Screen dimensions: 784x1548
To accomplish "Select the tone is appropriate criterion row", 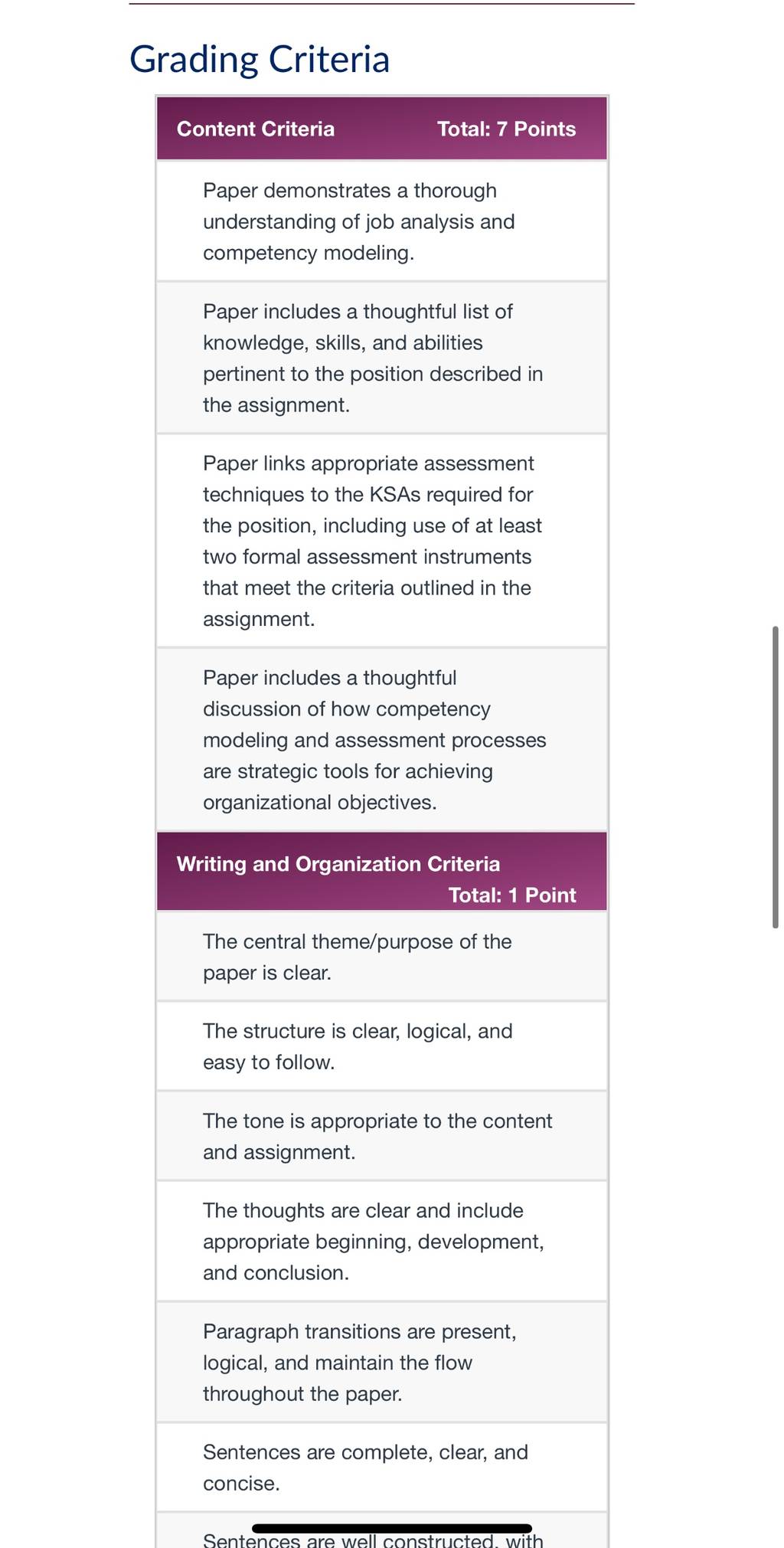I will pyautogui.click(x=382, y=1136).
